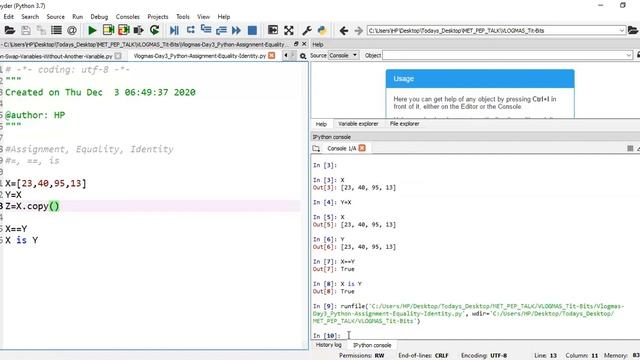Open the PYTHONPATH manager Python icon
Image resolution: width=640 pixels, height=360 pixels.
point(322,30)
